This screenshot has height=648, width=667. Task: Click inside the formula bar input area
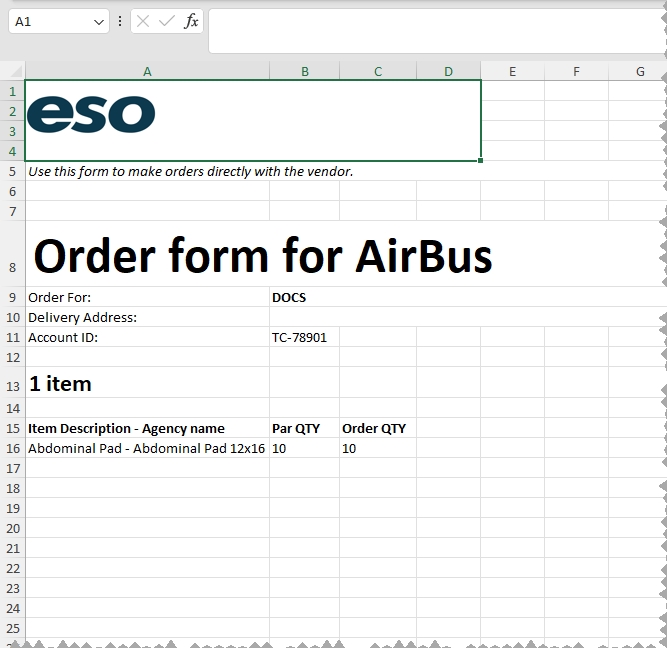coord(437,31)
